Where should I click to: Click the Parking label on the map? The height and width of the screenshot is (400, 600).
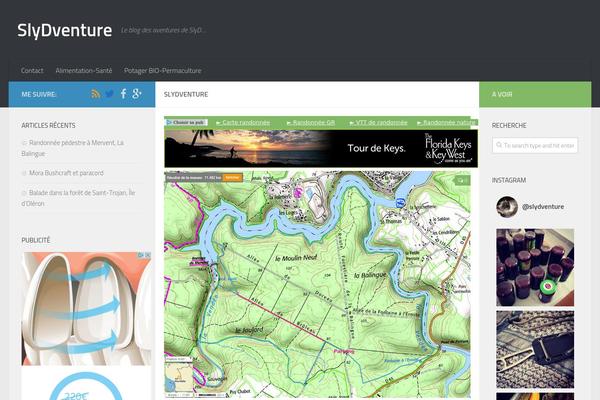(344, 351)
